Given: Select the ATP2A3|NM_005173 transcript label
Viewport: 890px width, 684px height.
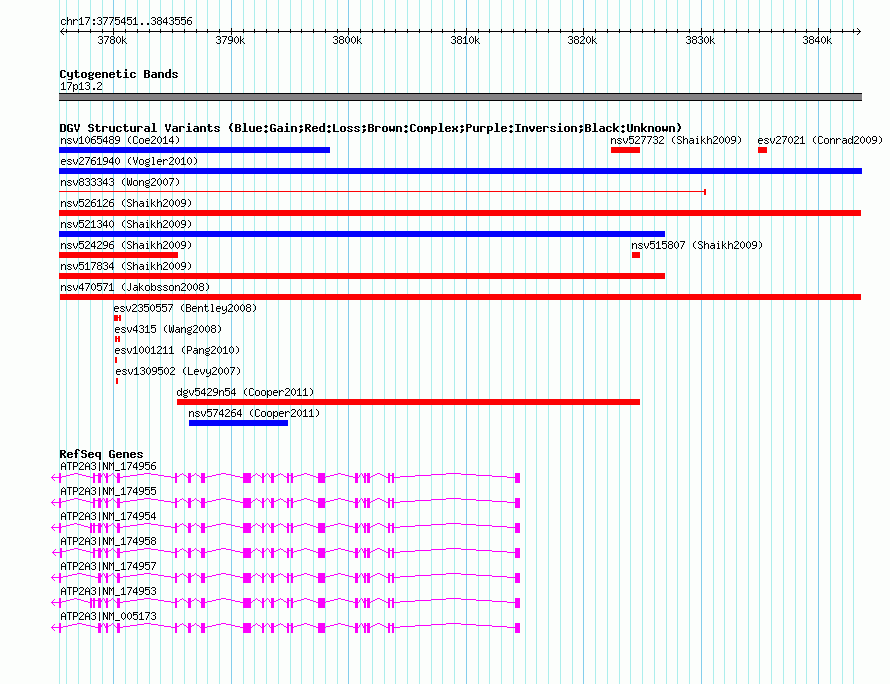Looking at the screenshot, I should point(108,616).
